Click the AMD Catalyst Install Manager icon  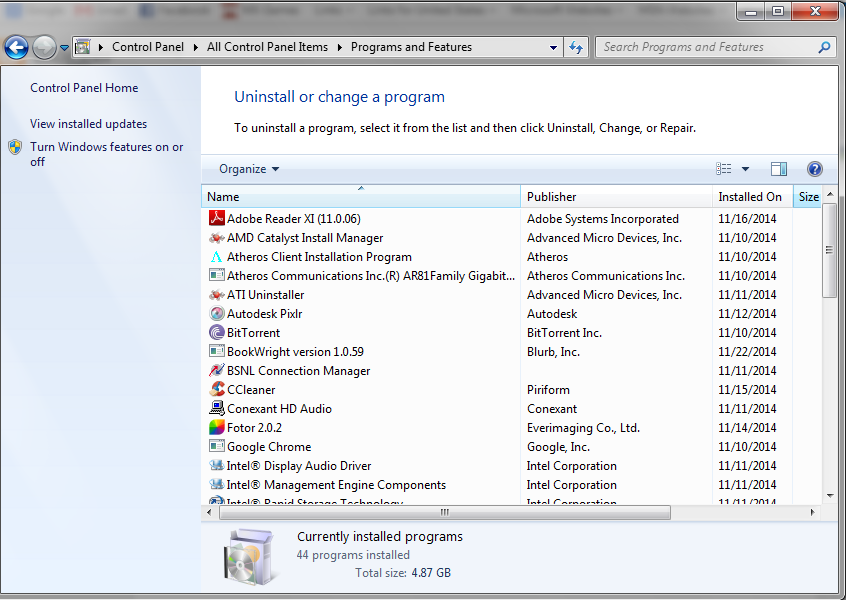(x=216, y=237)
